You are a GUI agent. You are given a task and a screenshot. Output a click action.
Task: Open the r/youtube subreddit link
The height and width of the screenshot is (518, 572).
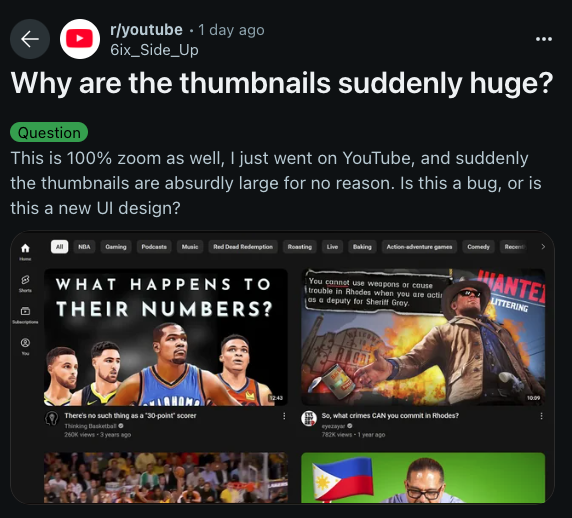(146, 30)
